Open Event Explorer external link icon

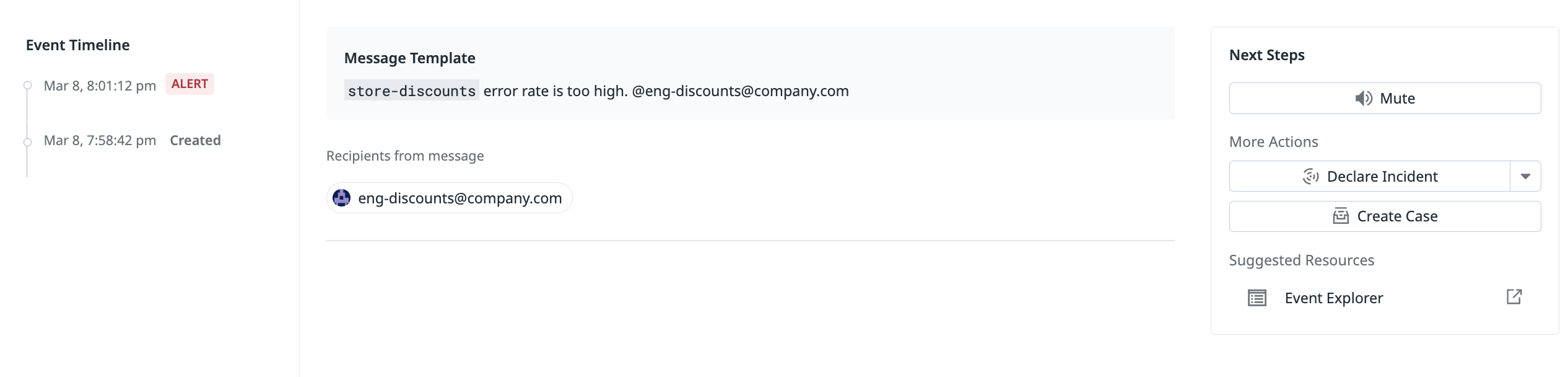pos(1514,297)
